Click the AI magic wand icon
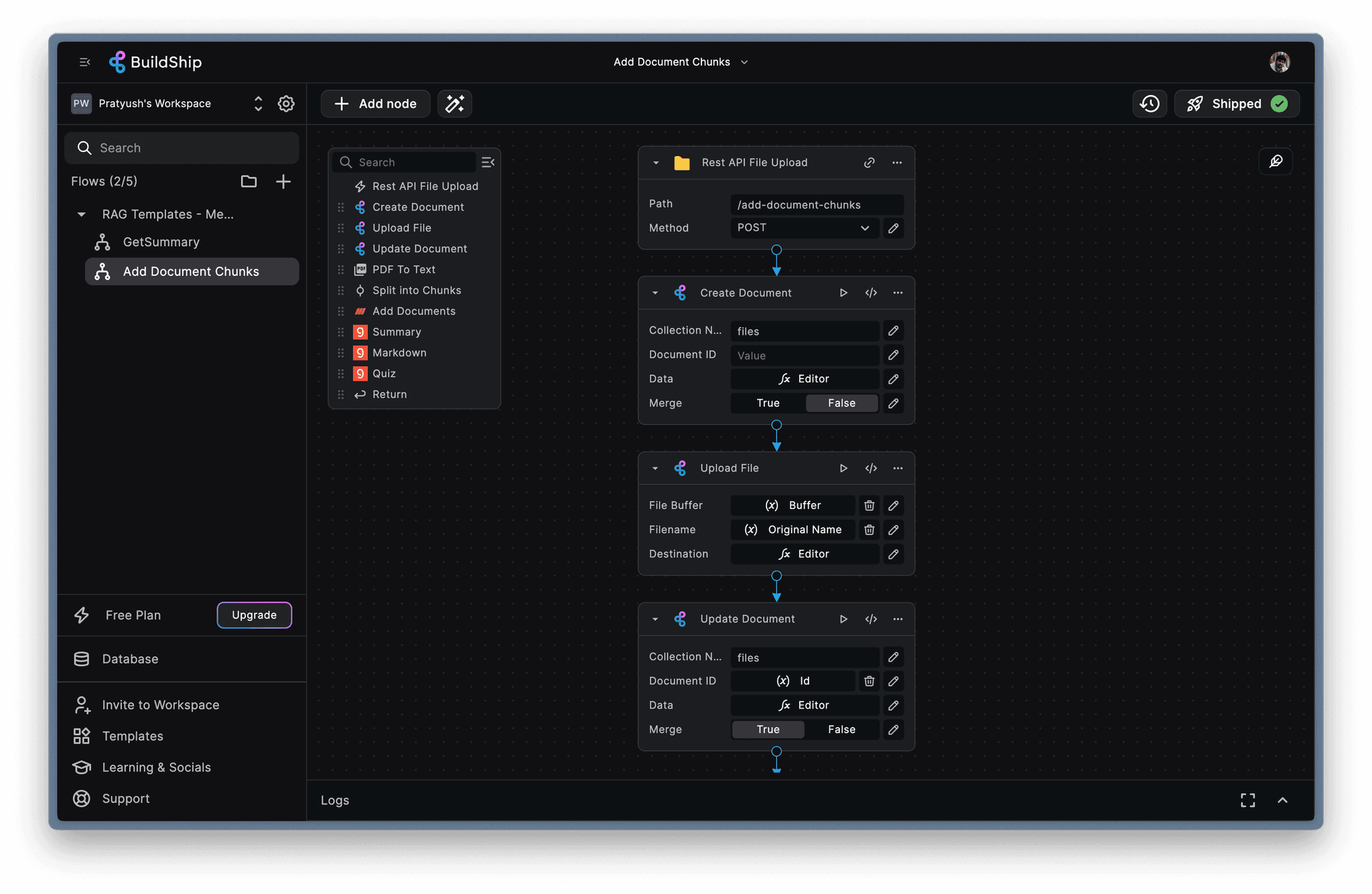This screenshot has width=1372, height=894. (x=455, y=104)
